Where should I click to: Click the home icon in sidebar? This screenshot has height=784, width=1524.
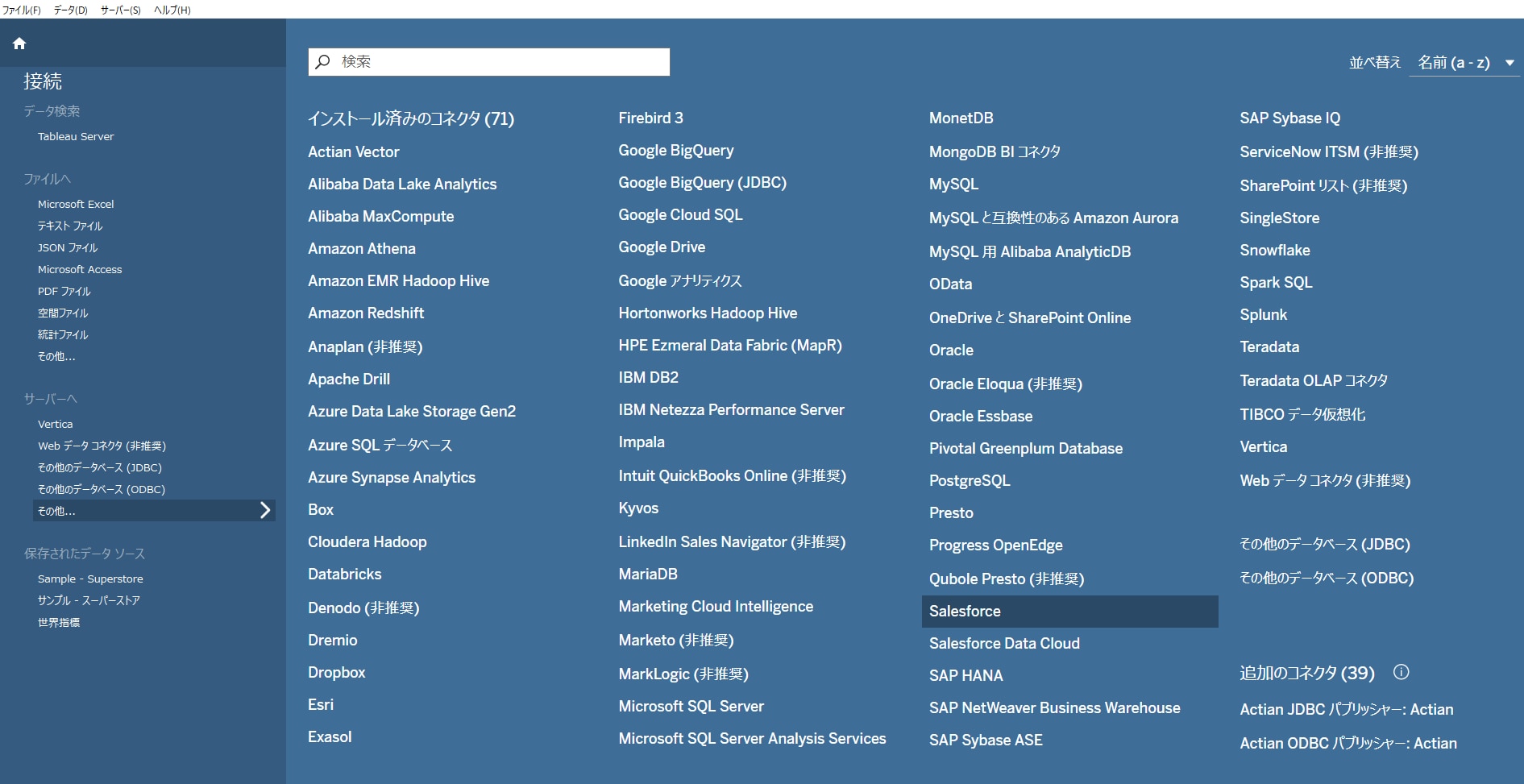click(x=19, y=44)
